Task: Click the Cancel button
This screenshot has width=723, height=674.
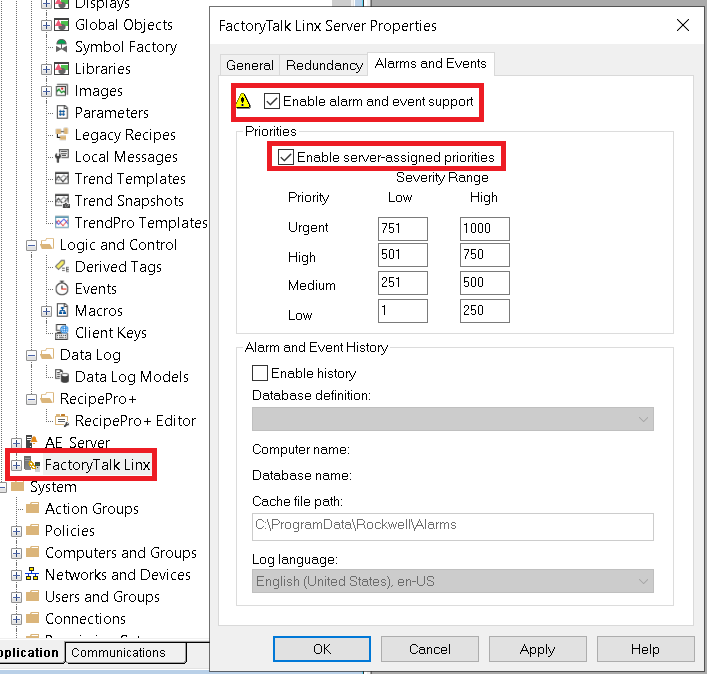Action: [430, 649]
